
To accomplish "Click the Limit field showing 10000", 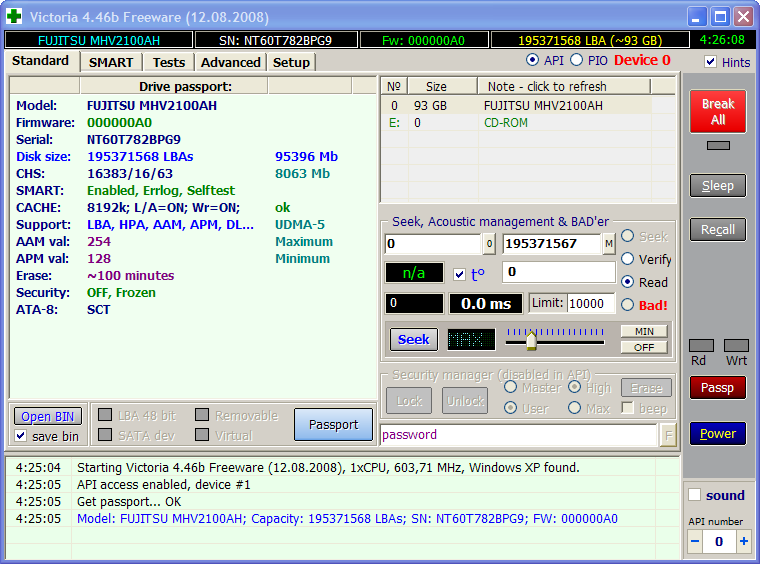I will coord(590,304).
